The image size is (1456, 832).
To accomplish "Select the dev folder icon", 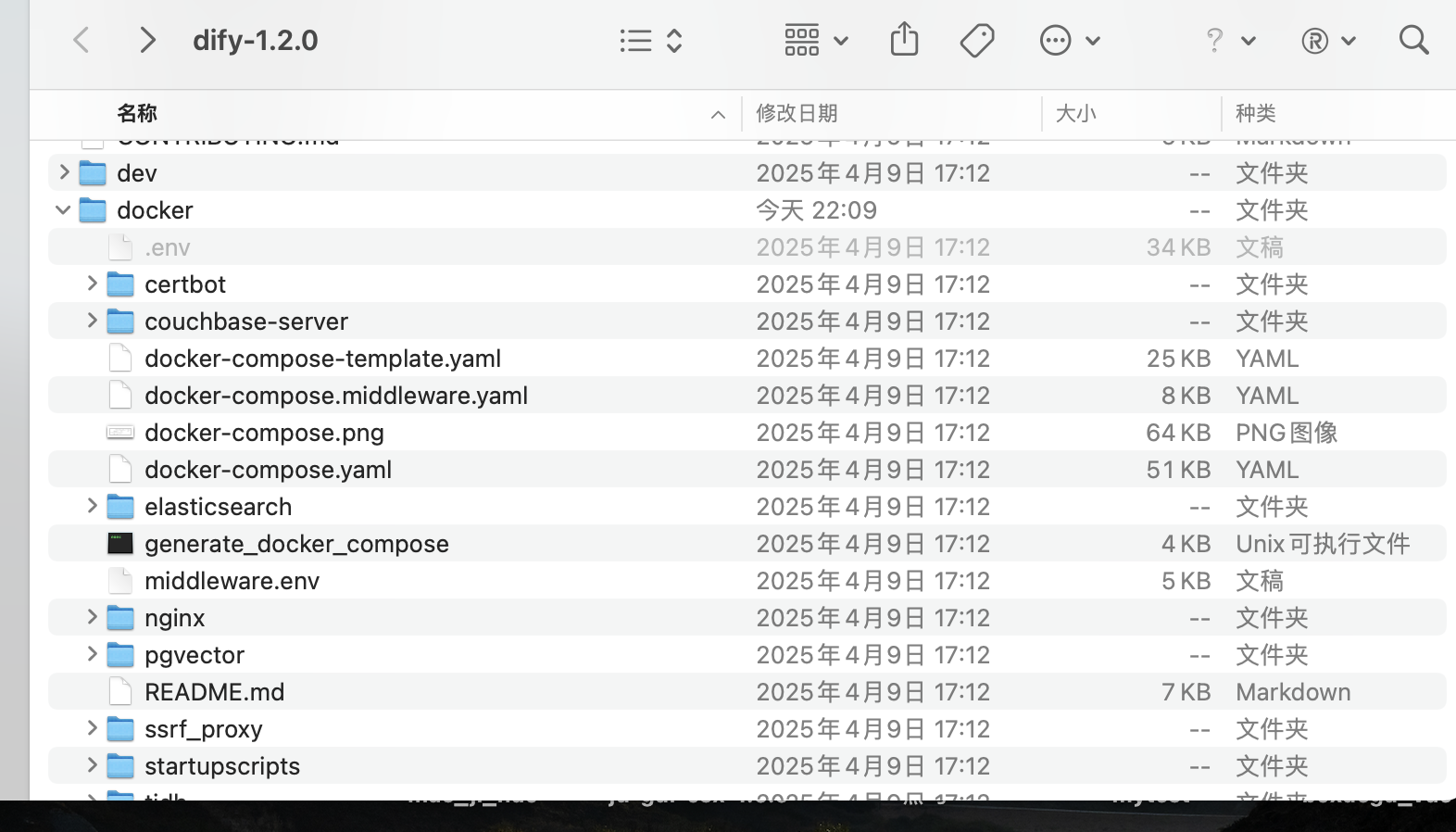I will coord(93,173).
